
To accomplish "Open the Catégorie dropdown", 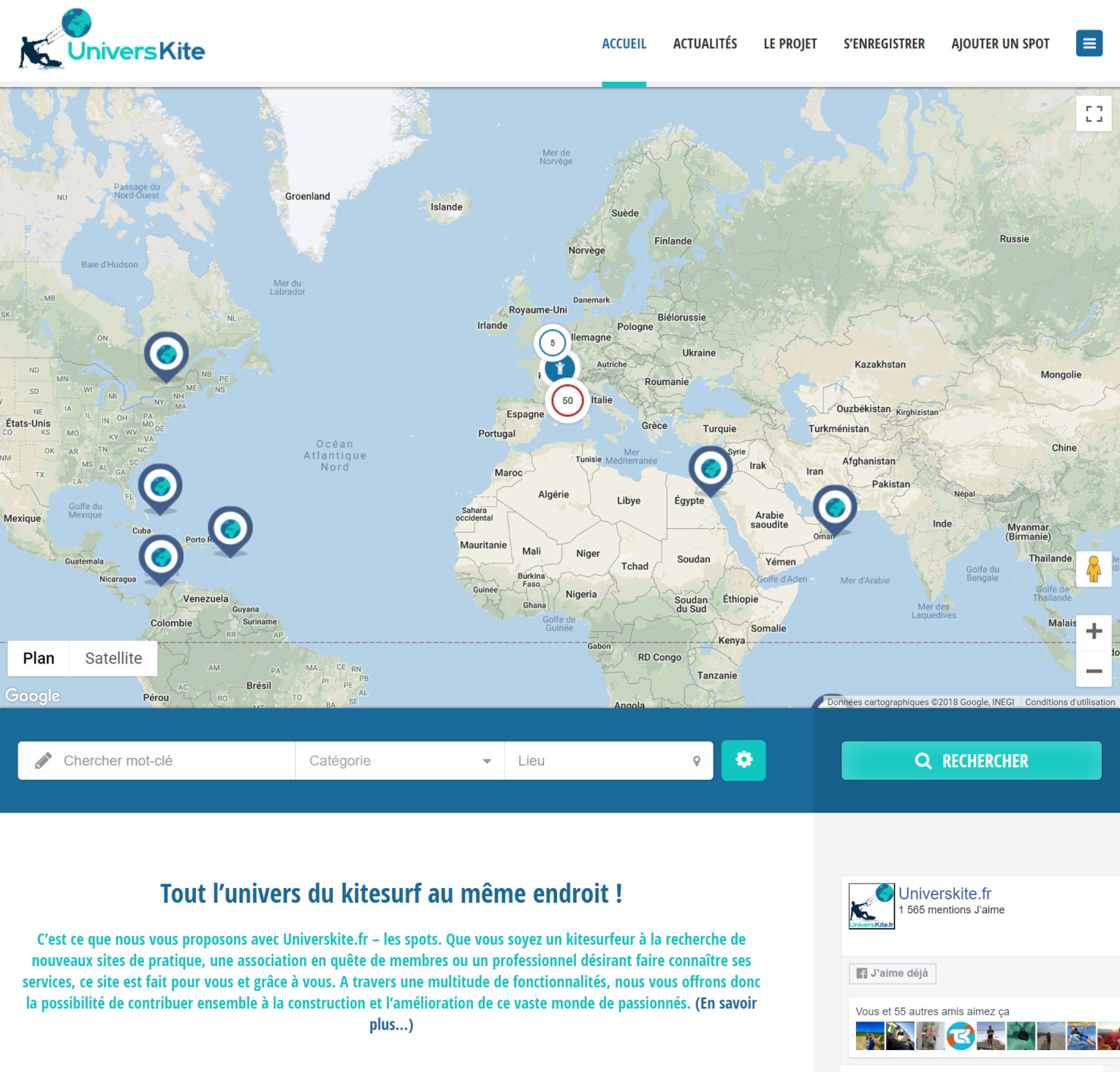I will click(x=398, y=761).
